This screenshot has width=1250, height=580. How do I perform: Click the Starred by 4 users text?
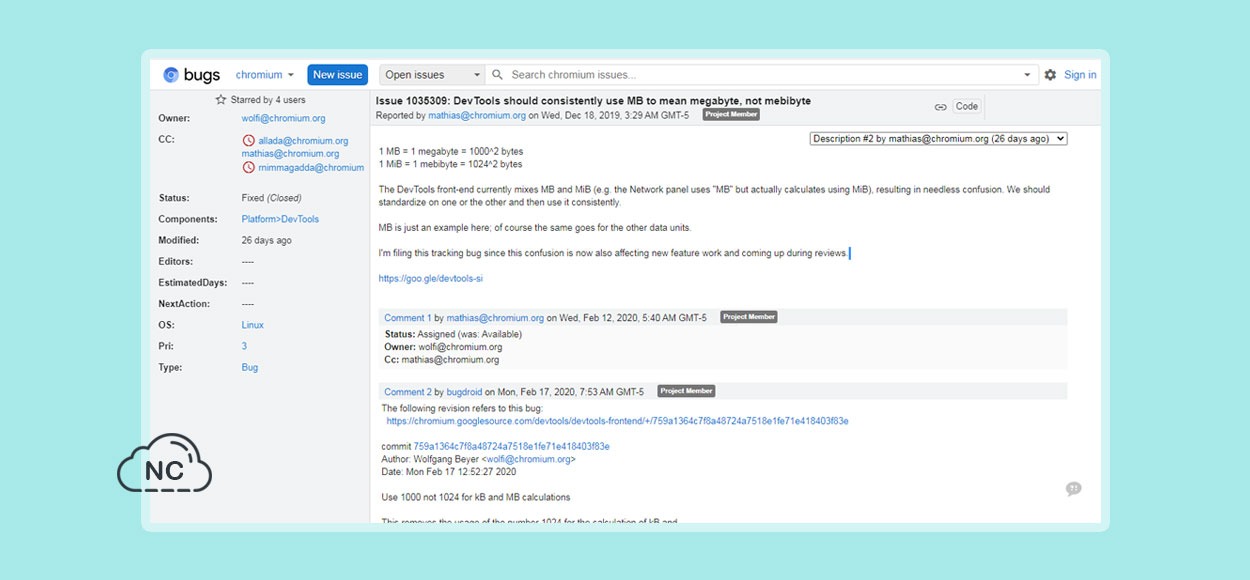268,100
